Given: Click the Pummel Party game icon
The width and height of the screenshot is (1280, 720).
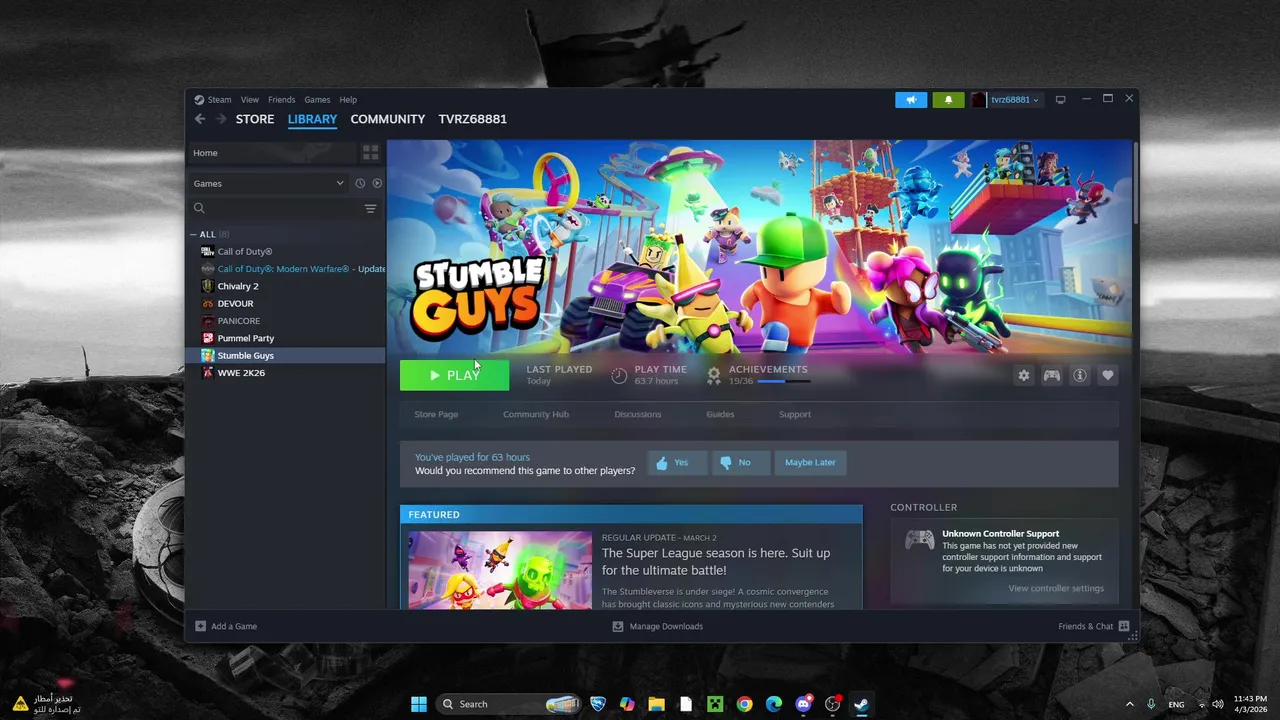Looking at the screenshot, I should tap(207, 338).
